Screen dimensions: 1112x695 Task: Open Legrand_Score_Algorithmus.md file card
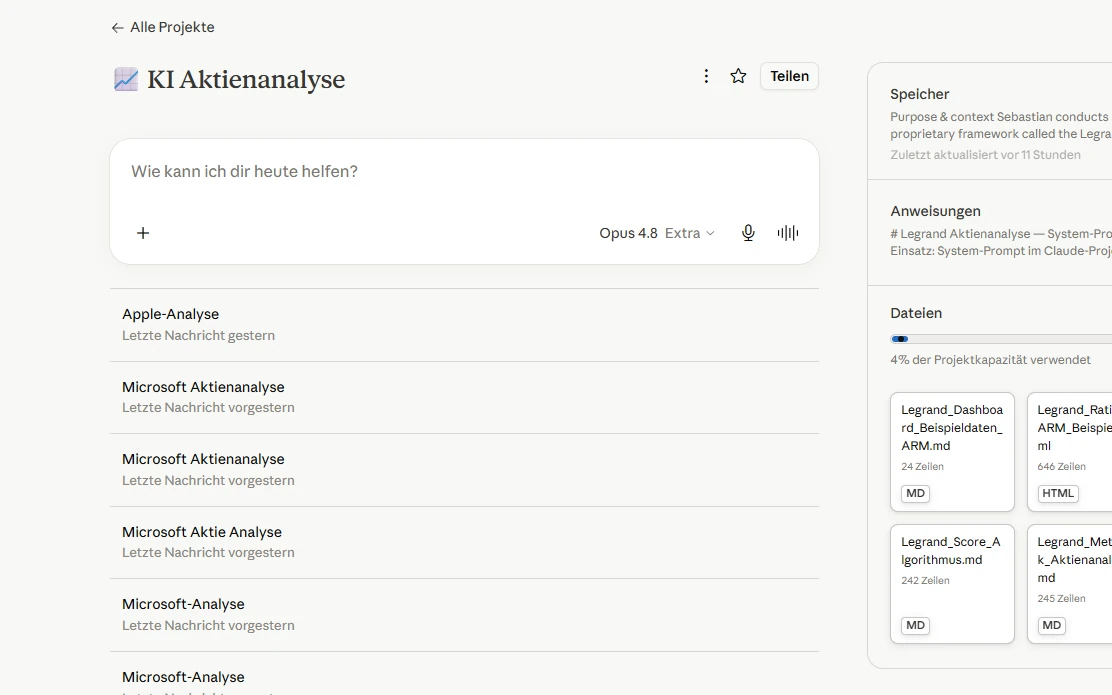click(x=952, y=584)
